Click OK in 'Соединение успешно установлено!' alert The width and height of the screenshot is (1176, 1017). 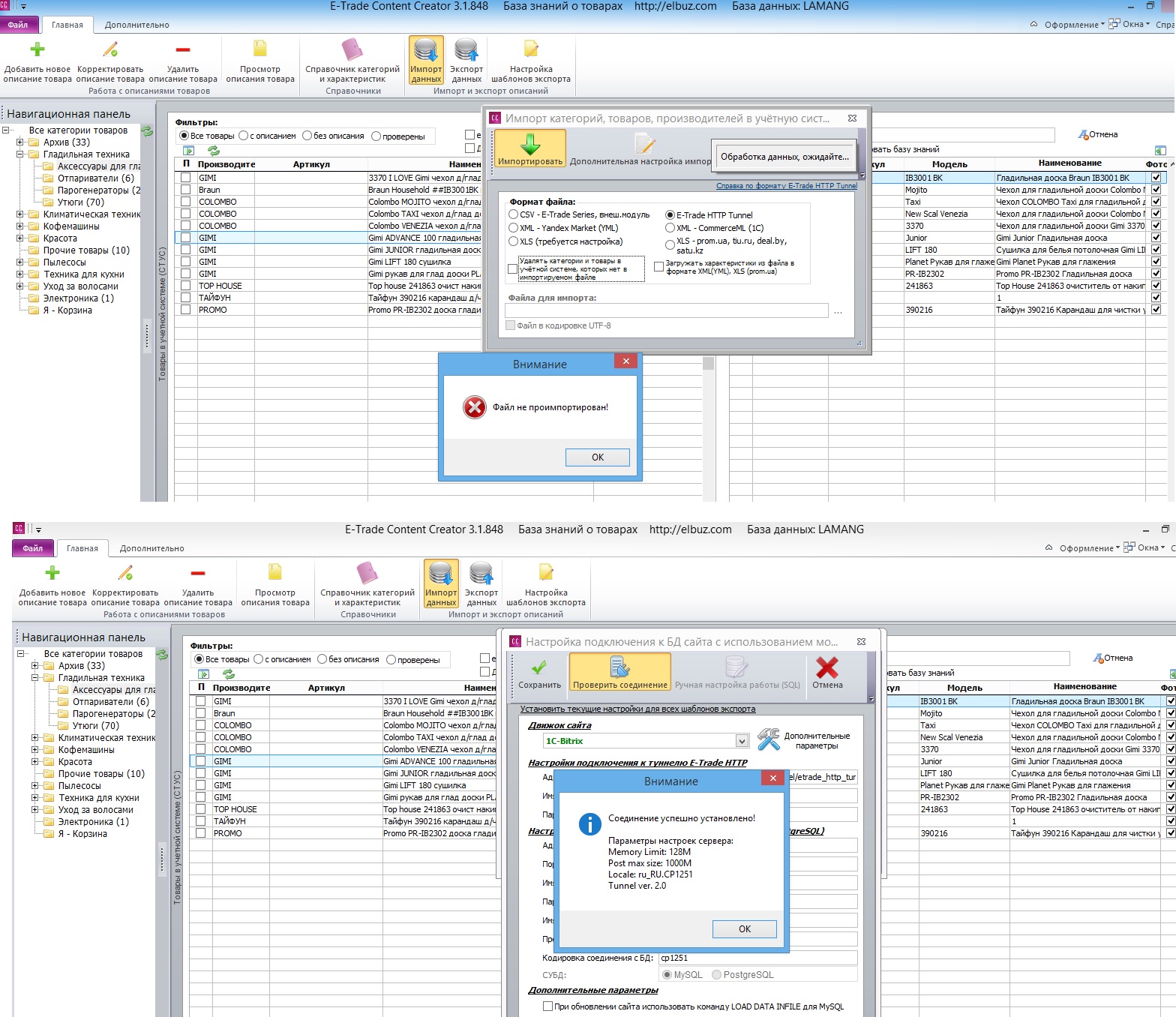(745, 929)
